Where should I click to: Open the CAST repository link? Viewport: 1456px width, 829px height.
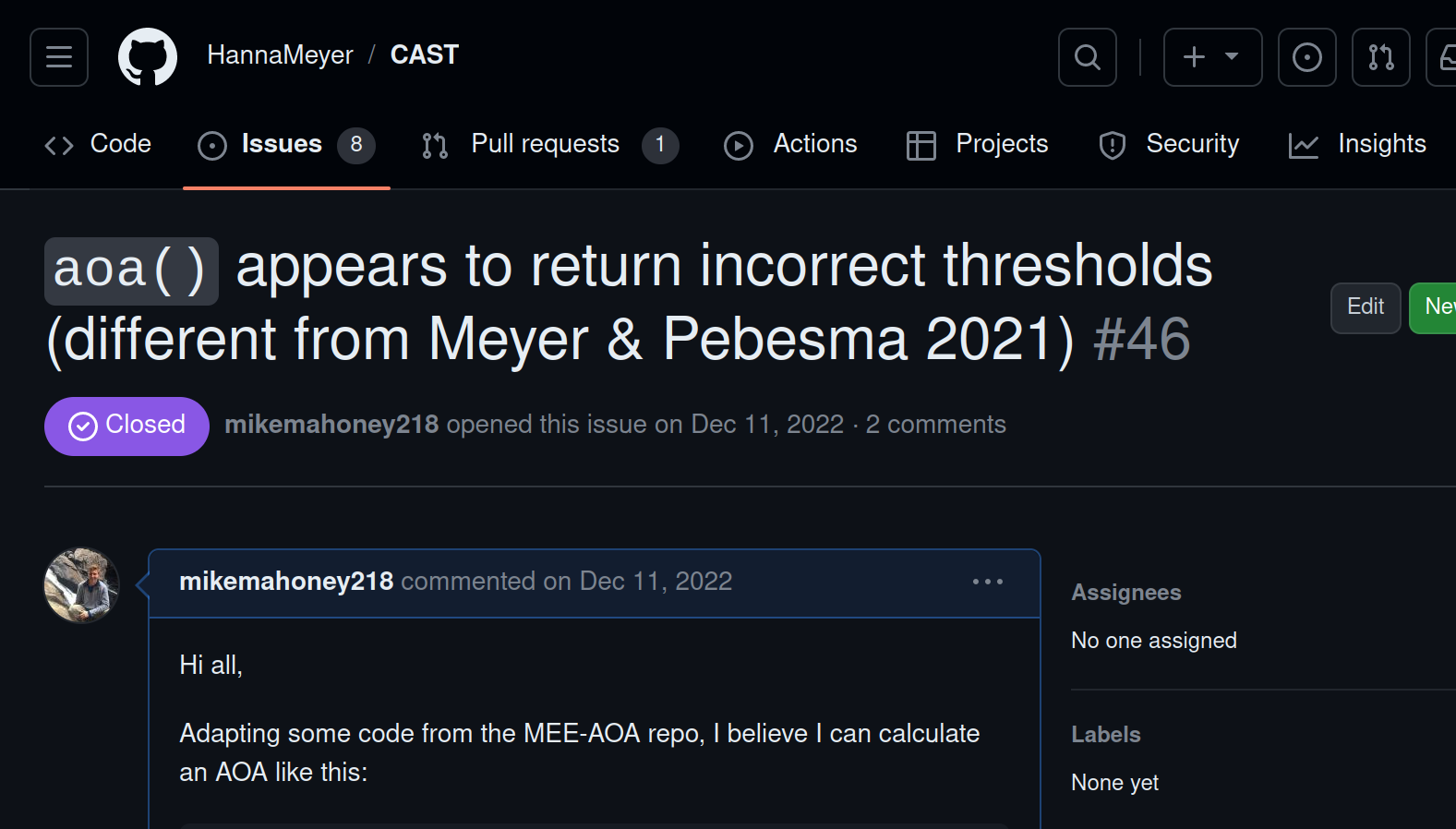[425, 55]
